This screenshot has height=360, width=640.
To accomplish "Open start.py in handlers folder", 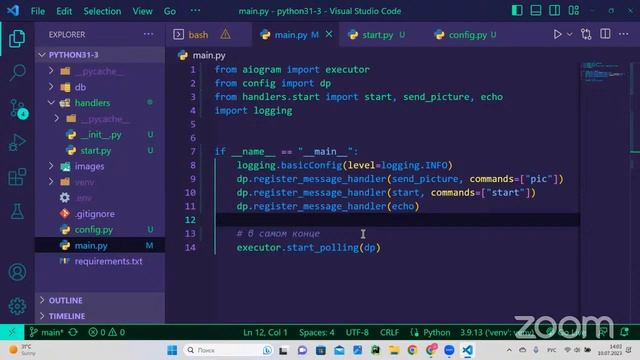I will pos(100,151).
